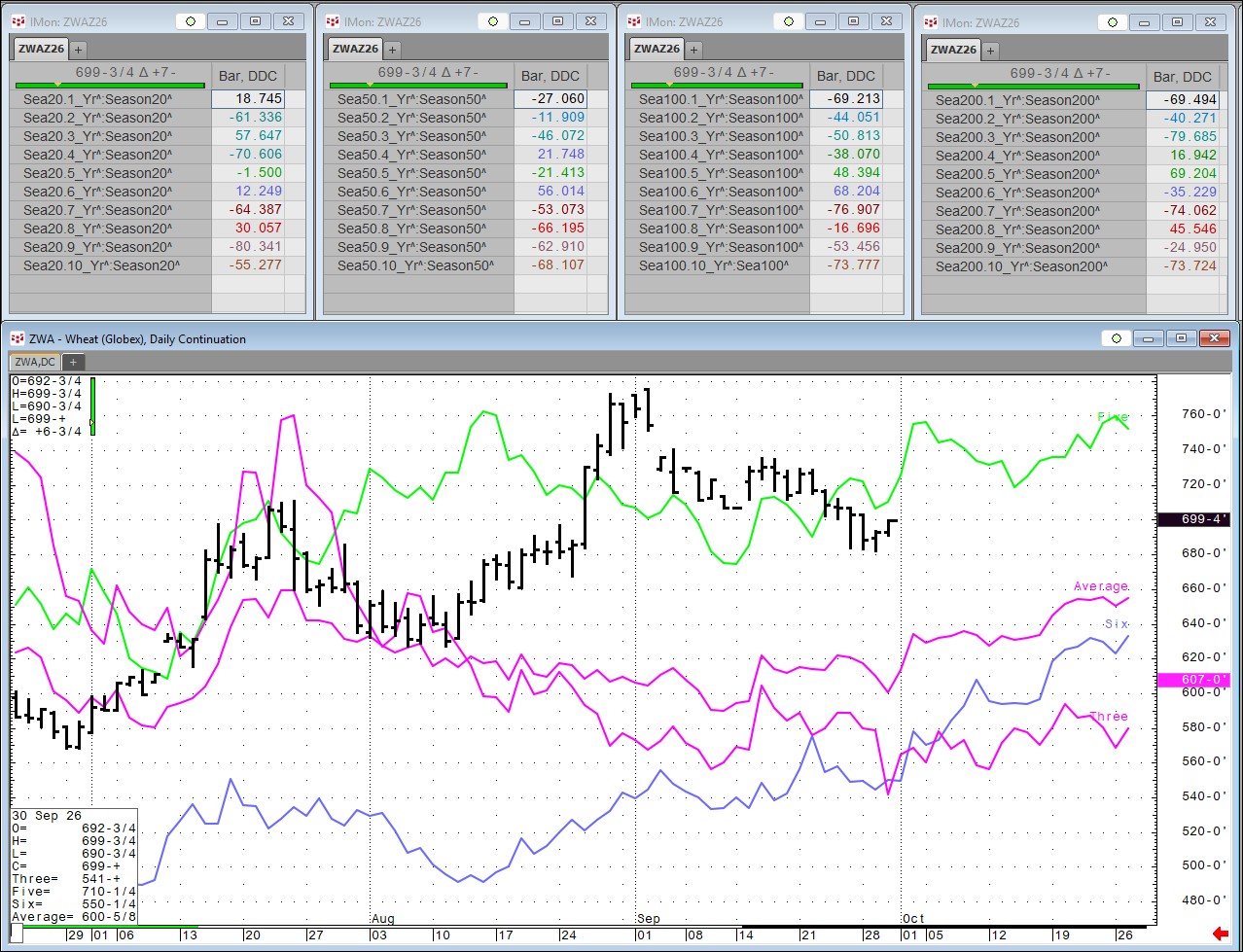
Task: Click the CQG icon in the Season100 IMon title bar
Action: pos(636,21)
